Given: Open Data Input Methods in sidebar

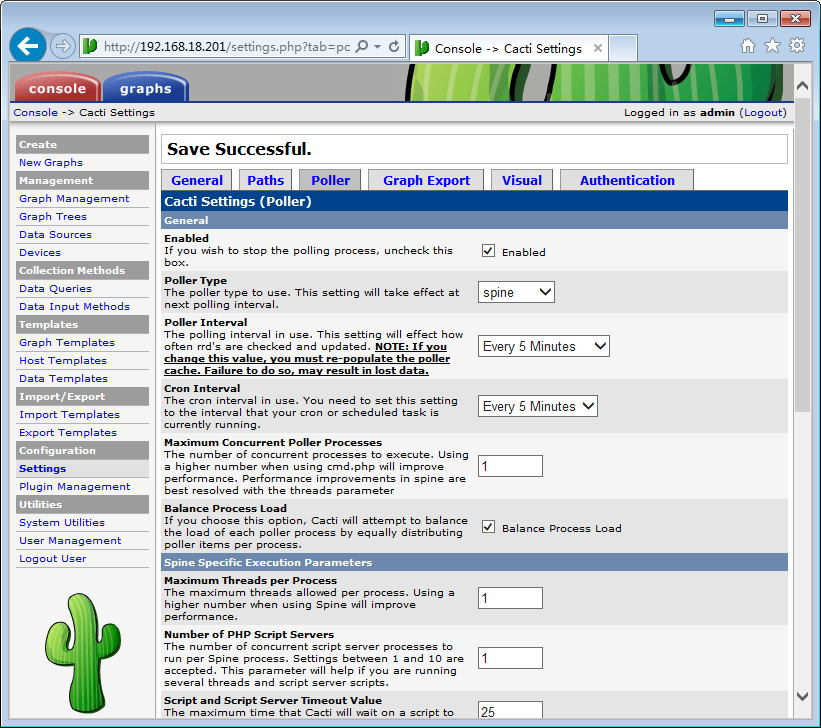Looking at the screenshot, I should pos(74,306).
